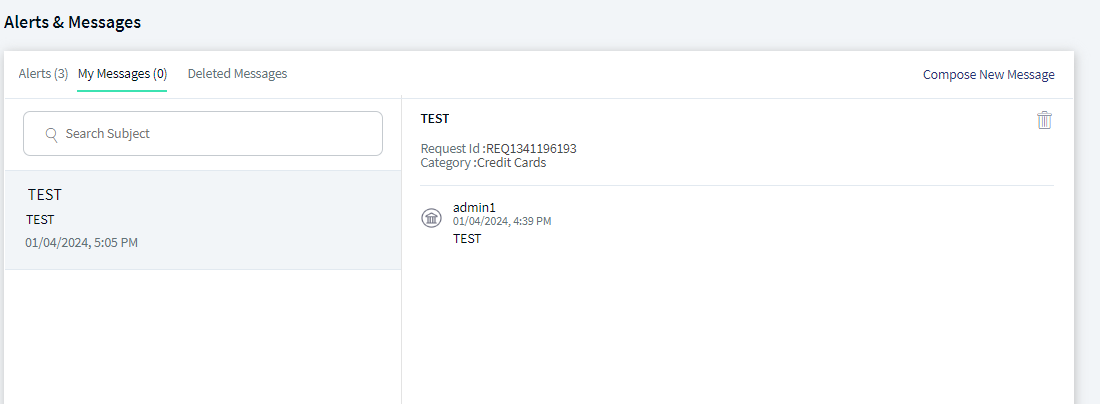Select the My Messages (0) tab

pos(122,74)
